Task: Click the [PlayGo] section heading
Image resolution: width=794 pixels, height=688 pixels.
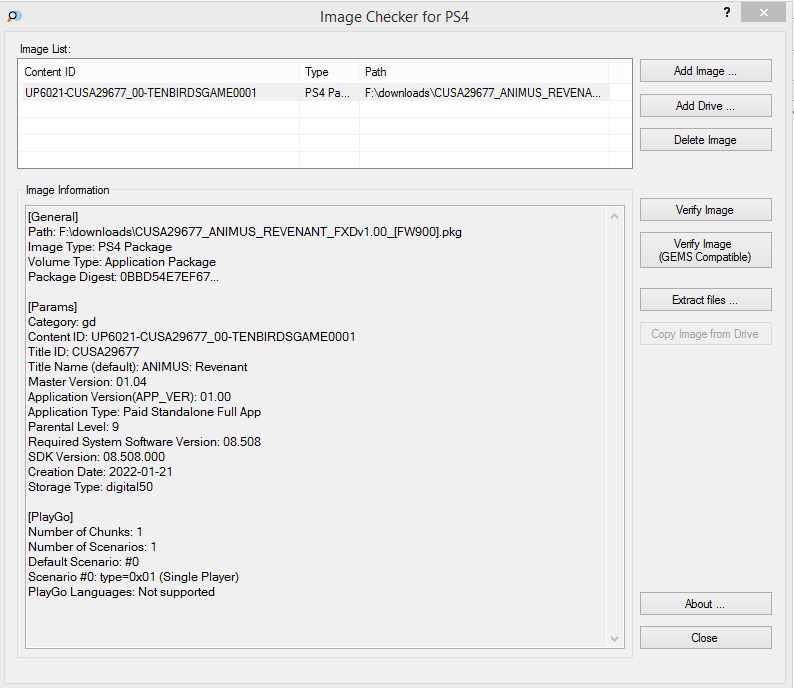Action: pyautogui.click(x=51, y=517)
